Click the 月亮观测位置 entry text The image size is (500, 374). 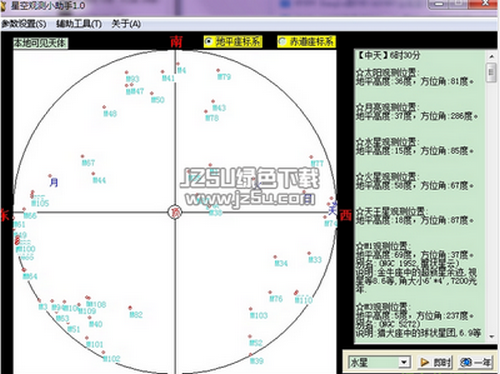pos(387,107)
